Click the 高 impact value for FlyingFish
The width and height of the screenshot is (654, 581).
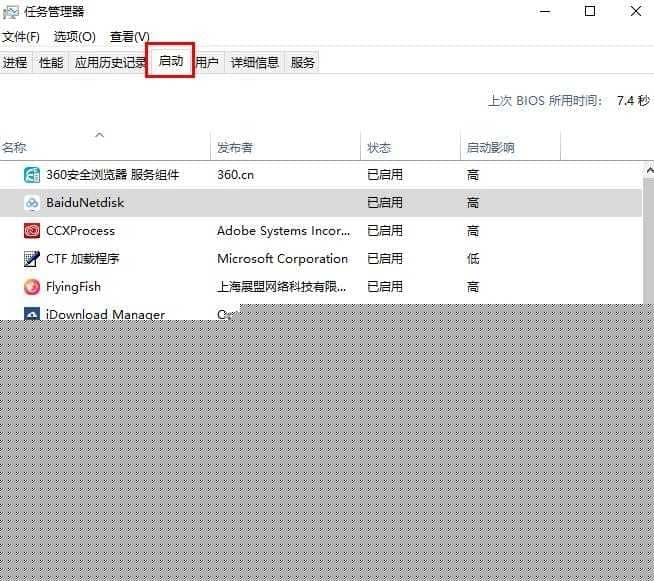[473, 287]
